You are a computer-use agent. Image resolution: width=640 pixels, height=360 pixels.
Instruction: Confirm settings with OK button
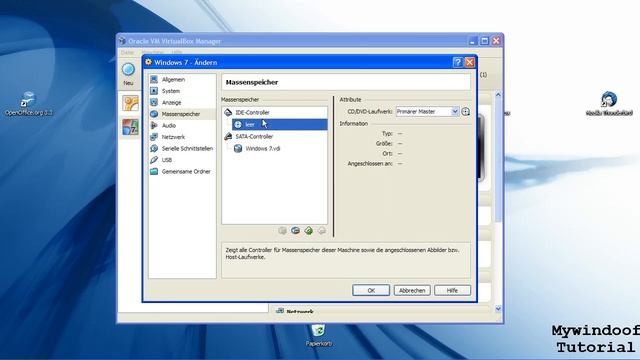(371, 290)
